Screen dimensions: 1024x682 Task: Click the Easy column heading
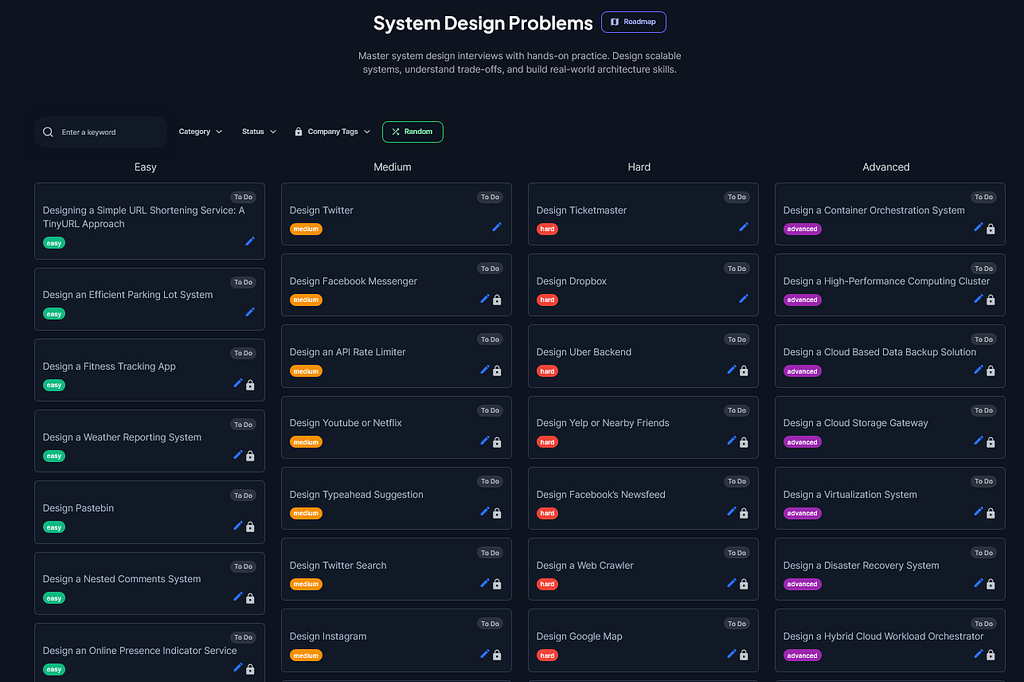tap(145, 167)
